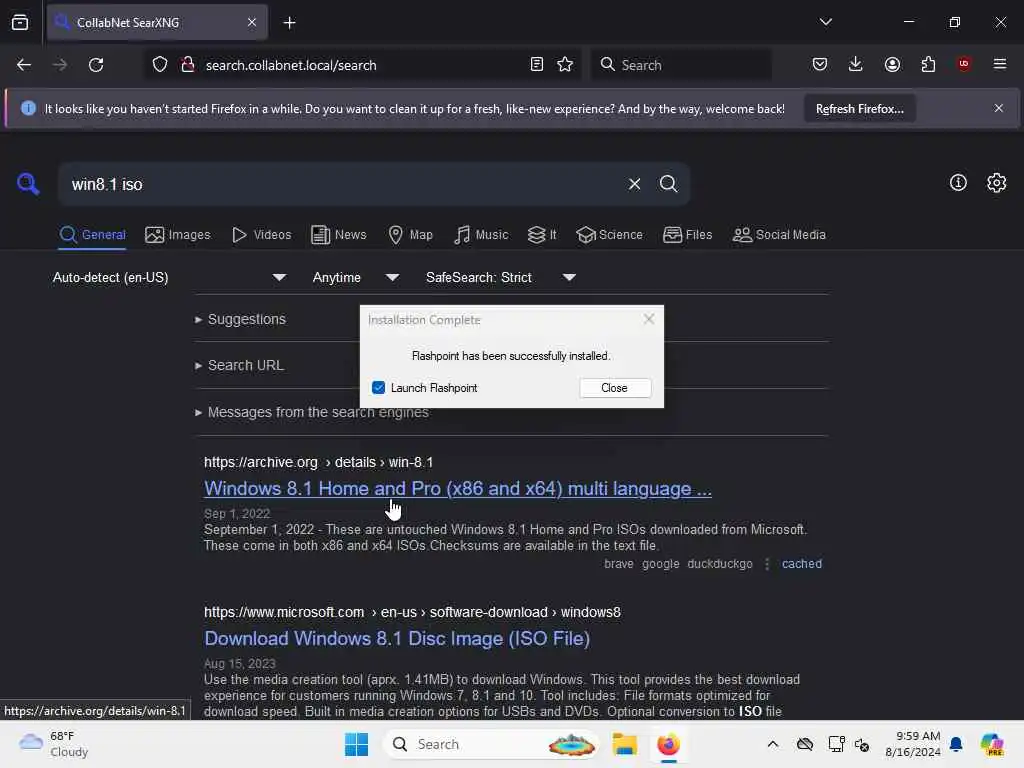Click the insecure connection padlock icon
This screenshot has width=1024, height=768.
(x=188, y=65)
